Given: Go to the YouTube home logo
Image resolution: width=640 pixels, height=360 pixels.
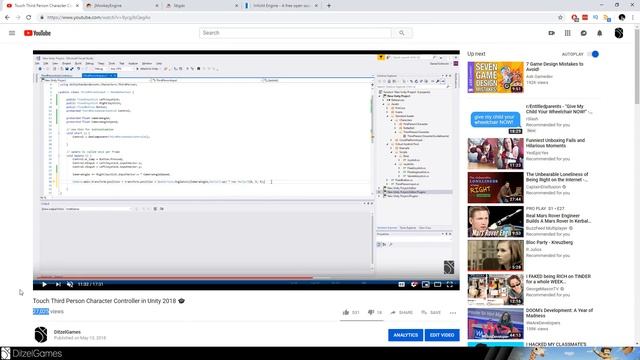Looking at the screenshot, I should [37, 33].
